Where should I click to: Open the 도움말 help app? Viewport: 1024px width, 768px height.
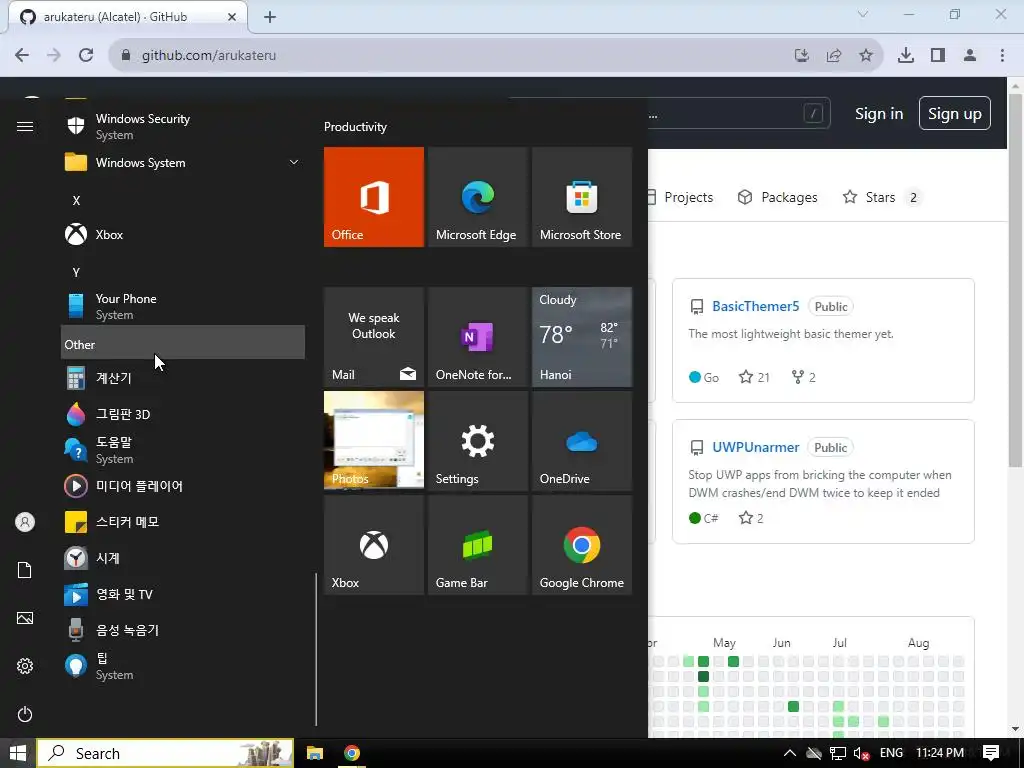(x=183, y=450)
